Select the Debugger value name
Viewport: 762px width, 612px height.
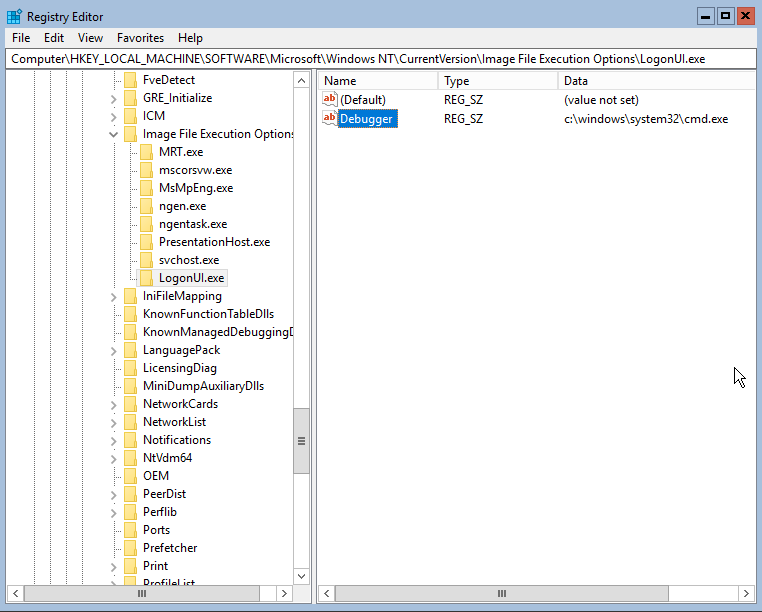point(368,119)
